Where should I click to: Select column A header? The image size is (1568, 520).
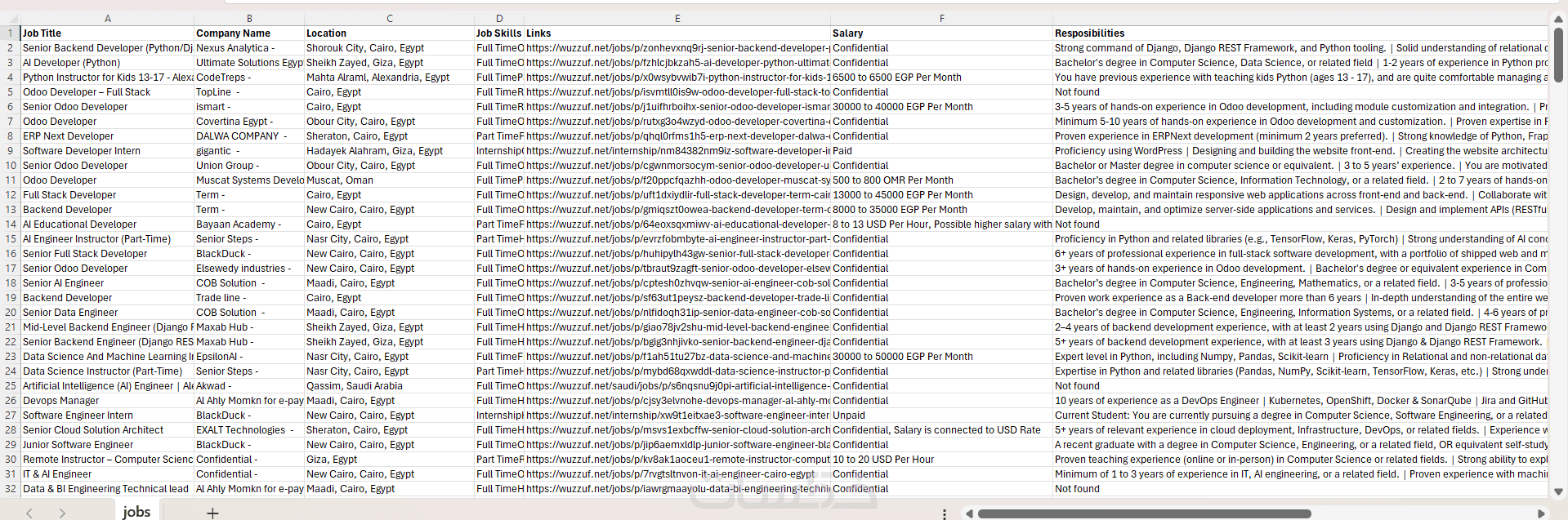[x=107, y=18]
